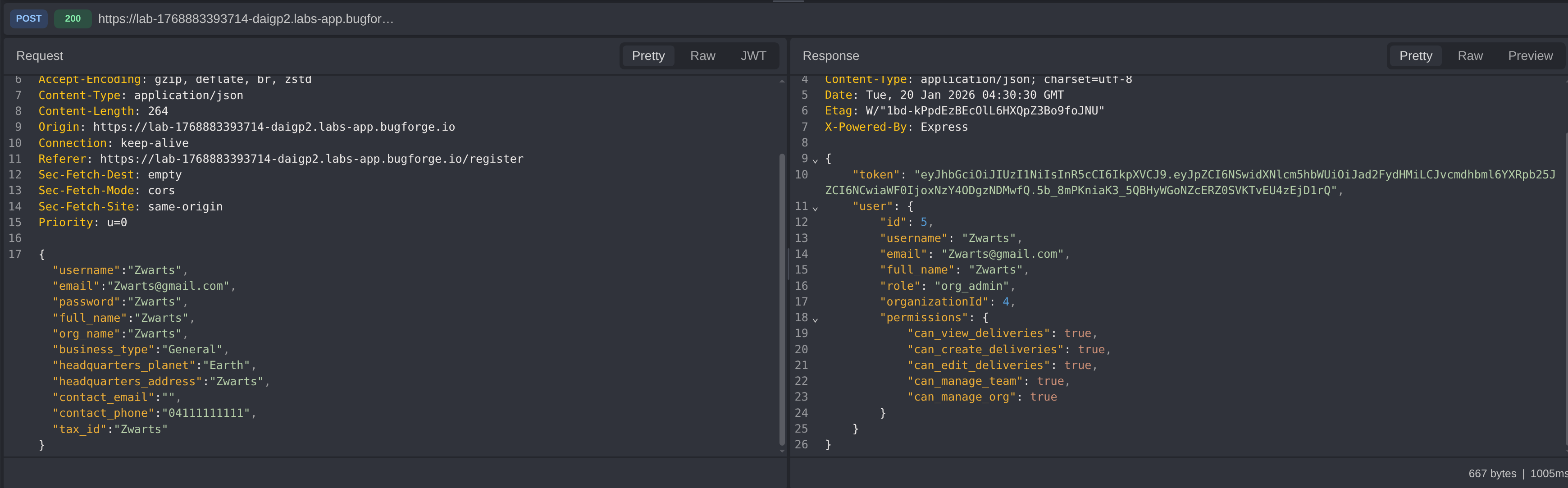Open the JWT tab in the Request panel
The width and height of the screenshot is (1568, 488).
click(753, 56)
